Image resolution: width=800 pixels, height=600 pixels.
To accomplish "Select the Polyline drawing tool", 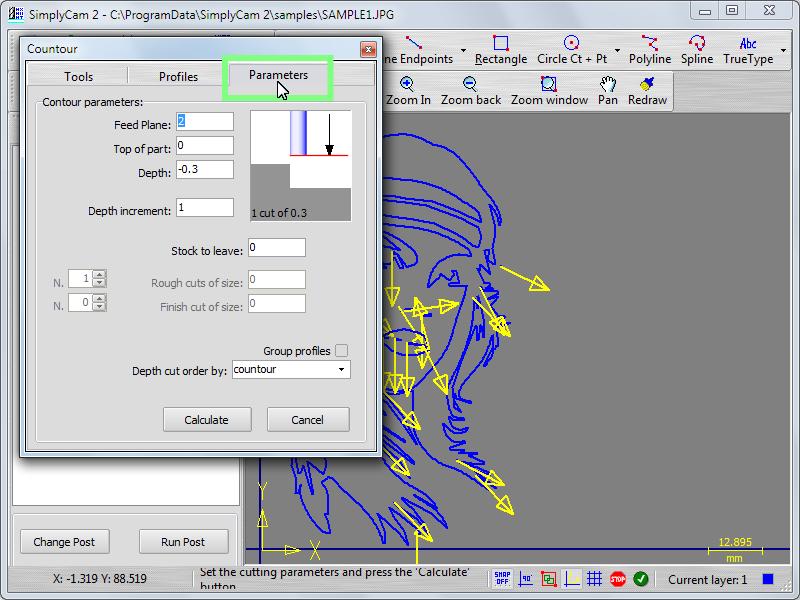I will [649, 51].
